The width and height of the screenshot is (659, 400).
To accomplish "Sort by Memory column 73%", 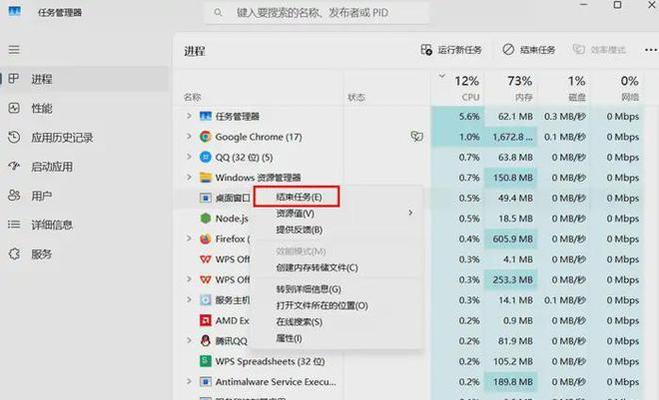I will [x=511, y=88].
